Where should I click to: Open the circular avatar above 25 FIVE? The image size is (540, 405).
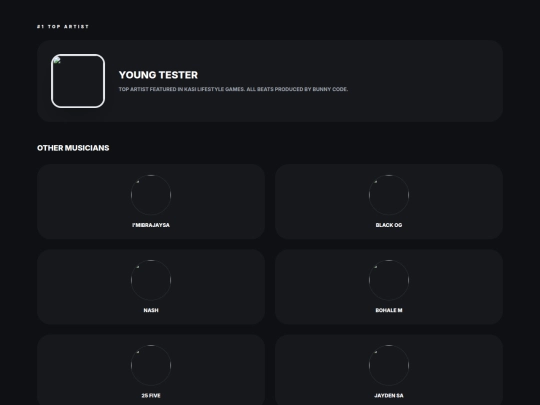151,365
